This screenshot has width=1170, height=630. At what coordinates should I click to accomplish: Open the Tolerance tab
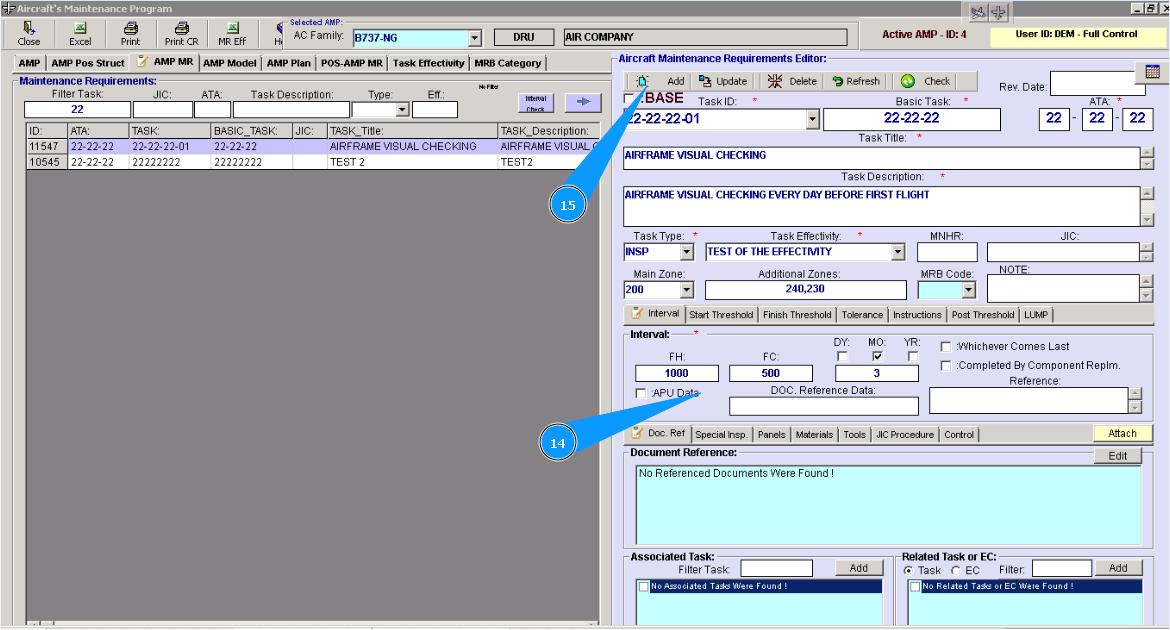coord(862,315)
